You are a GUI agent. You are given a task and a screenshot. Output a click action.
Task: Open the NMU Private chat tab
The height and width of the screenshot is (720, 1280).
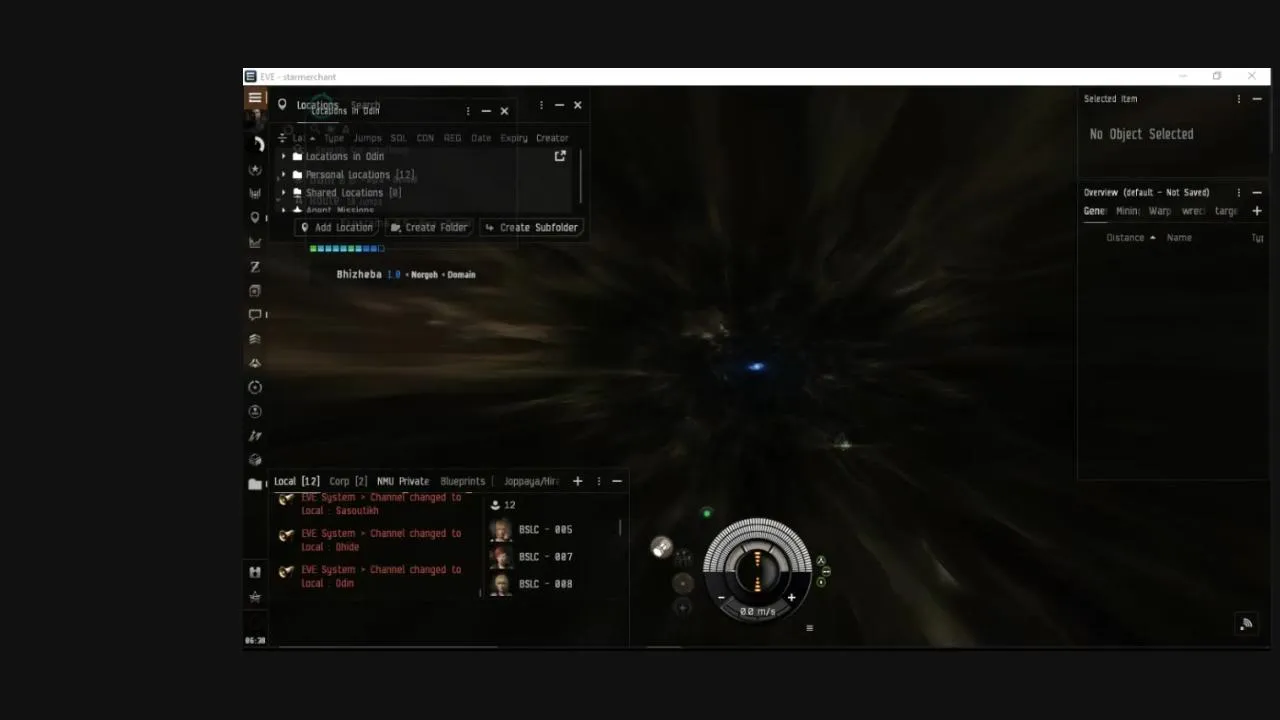point(403,481)
